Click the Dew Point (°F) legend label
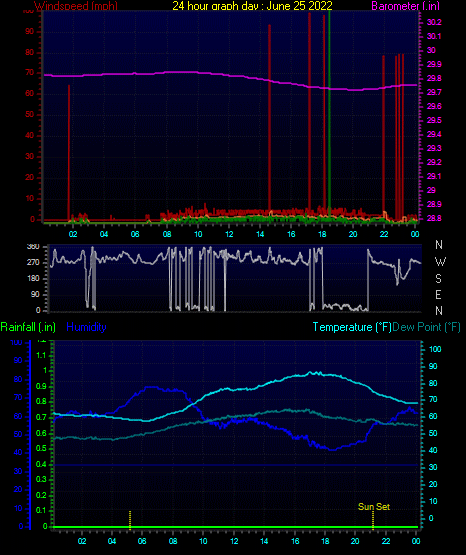The width and height of the screenshot is (466, 555). pos(427,327)
